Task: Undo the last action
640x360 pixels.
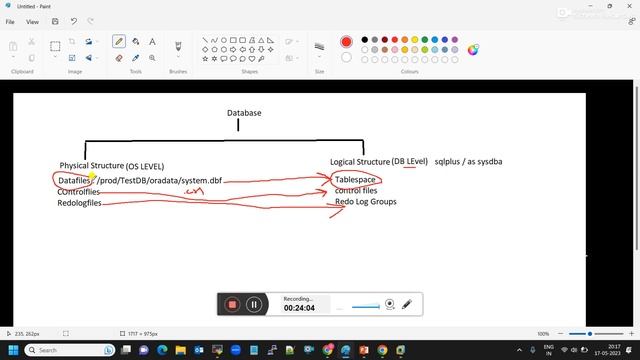Action: [73, 22]
